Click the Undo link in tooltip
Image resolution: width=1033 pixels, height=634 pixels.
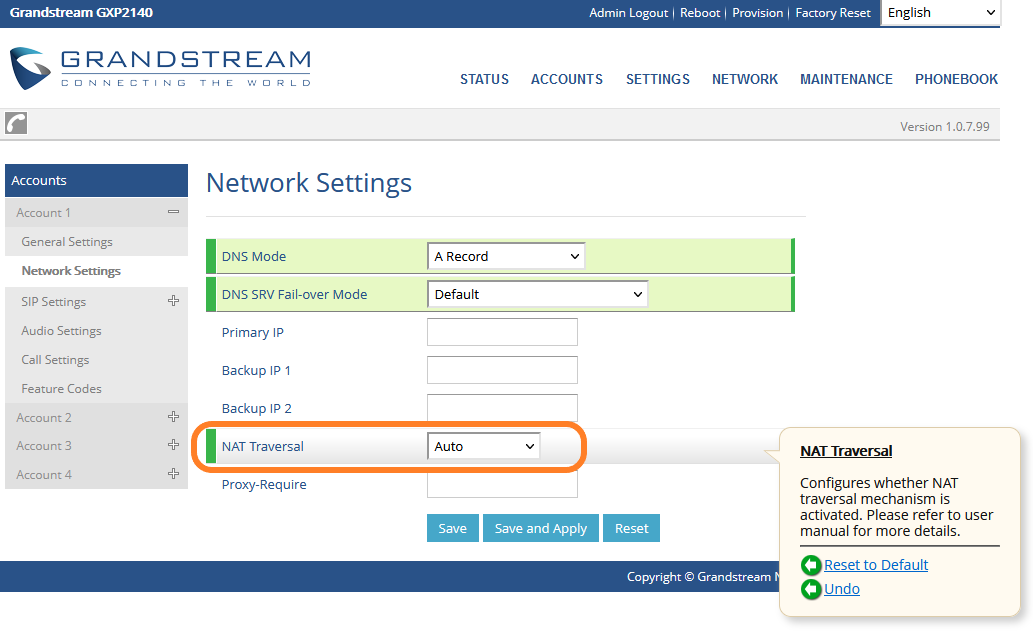841,589
